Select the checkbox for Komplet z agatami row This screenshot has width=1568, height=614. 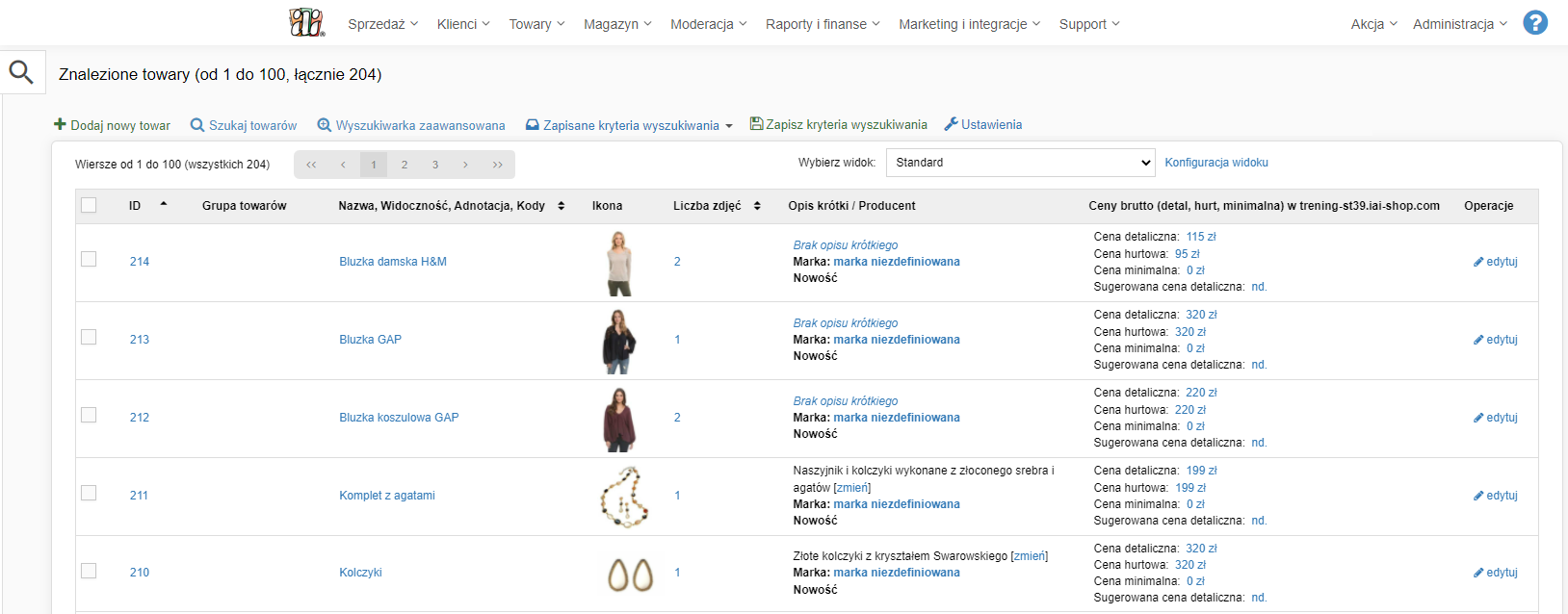click(x=89, y=493)
